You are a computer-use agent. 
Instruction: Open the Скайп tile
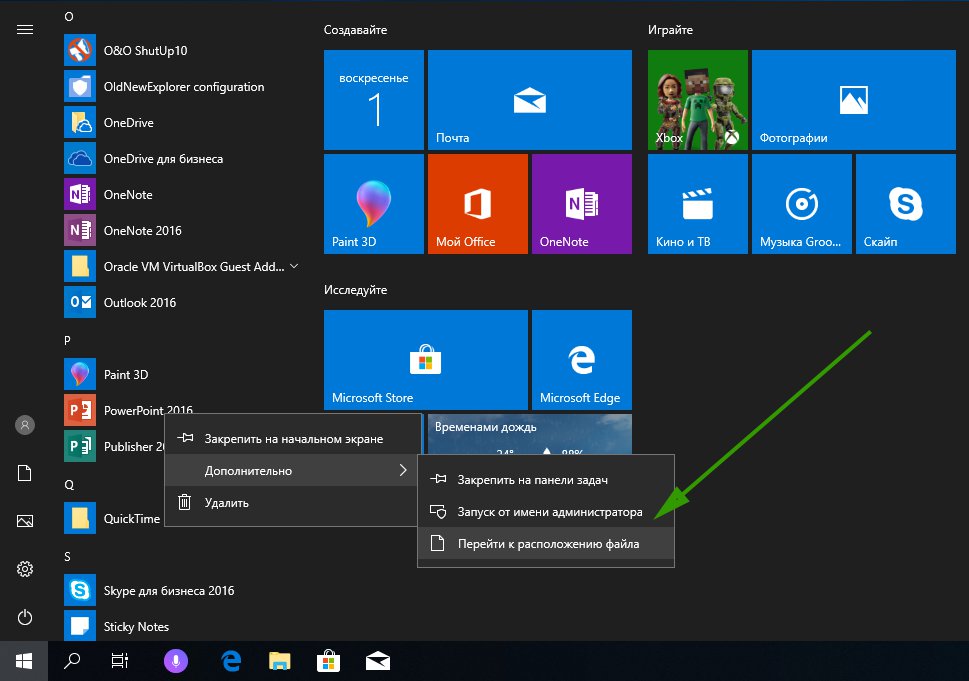click(x=906, y=204)
